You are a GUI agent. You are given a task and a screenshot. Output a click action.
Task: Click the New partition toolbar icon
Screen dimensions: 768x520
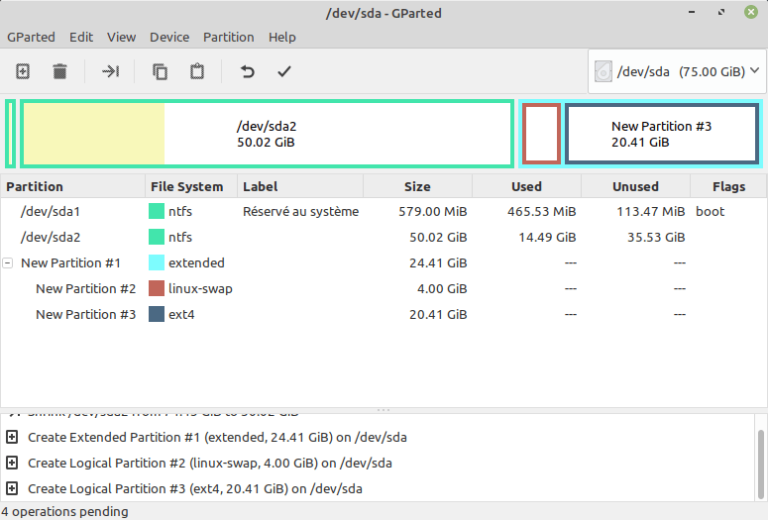click(23, 71)
